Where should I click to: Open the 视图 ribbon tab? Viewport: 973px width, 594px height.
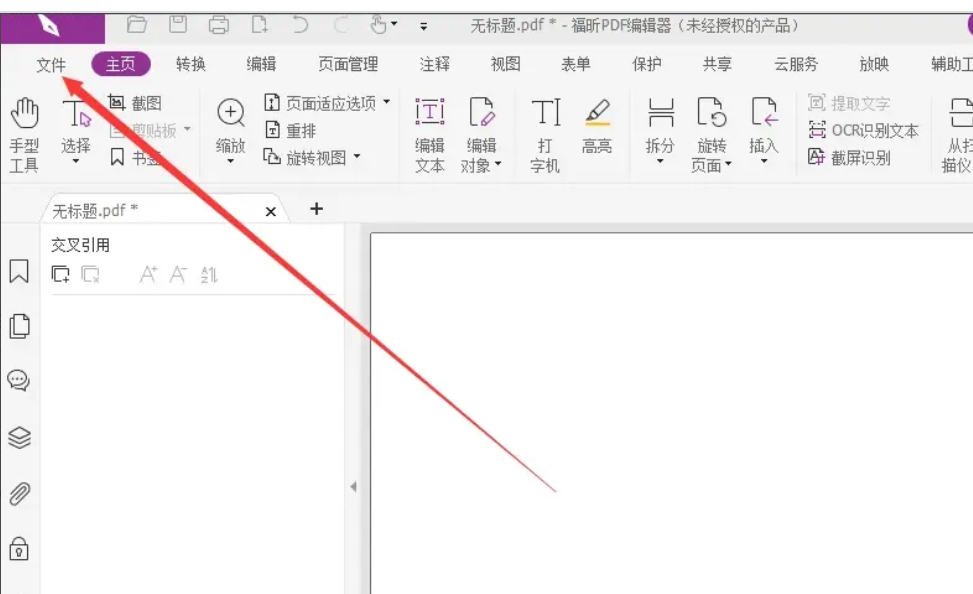pos(505,64)
